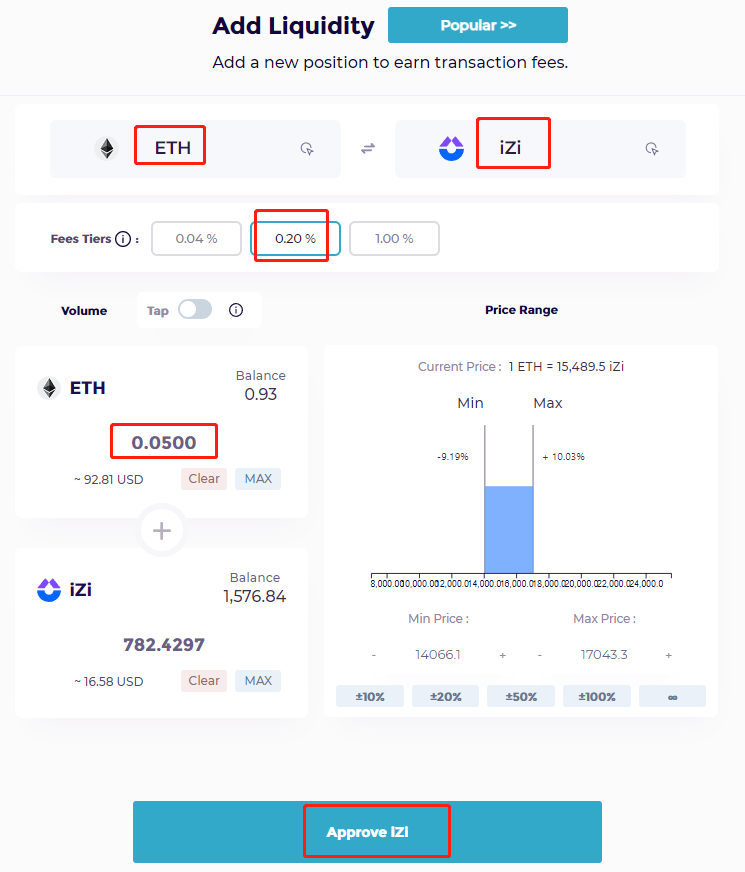Click the plus circle between token cards
Viewport: 745px width, 872px height.
[162, 531]
